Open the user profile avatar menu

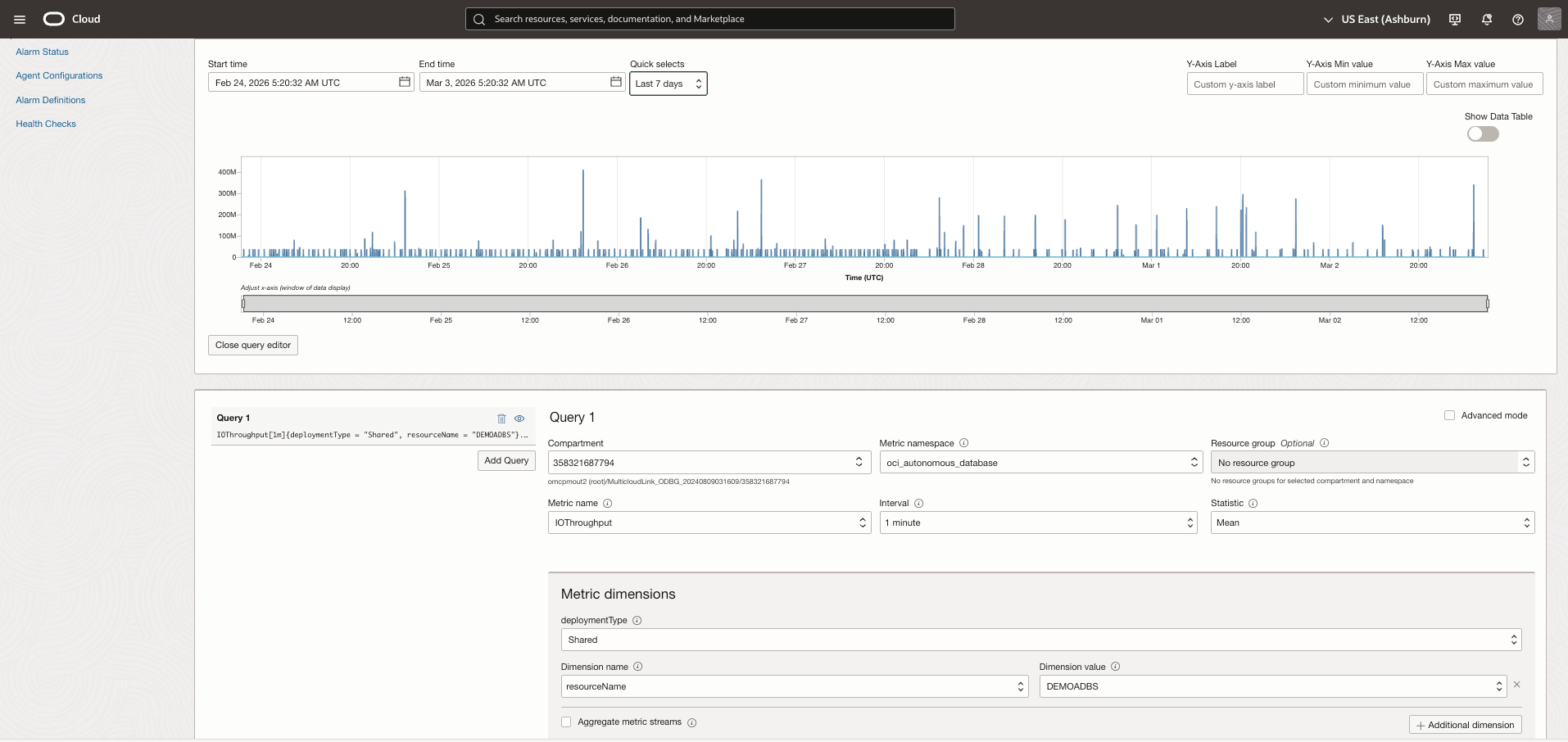1549,19
